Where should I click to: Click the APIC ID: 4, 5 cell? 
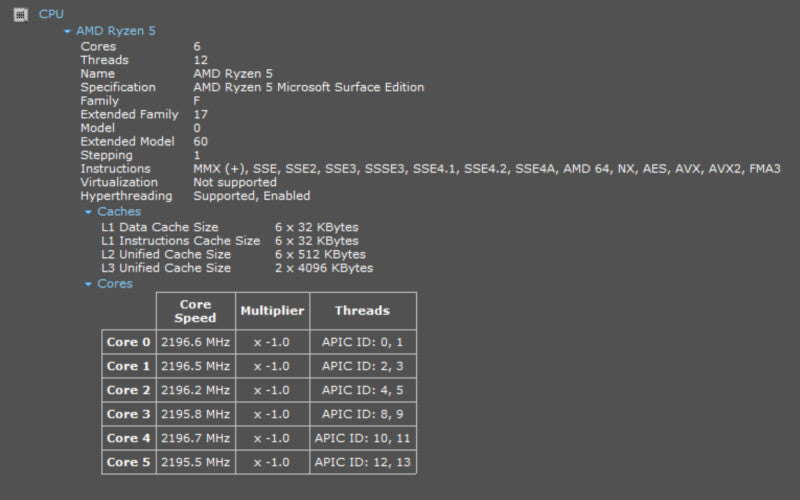click(x=363, y=390)
